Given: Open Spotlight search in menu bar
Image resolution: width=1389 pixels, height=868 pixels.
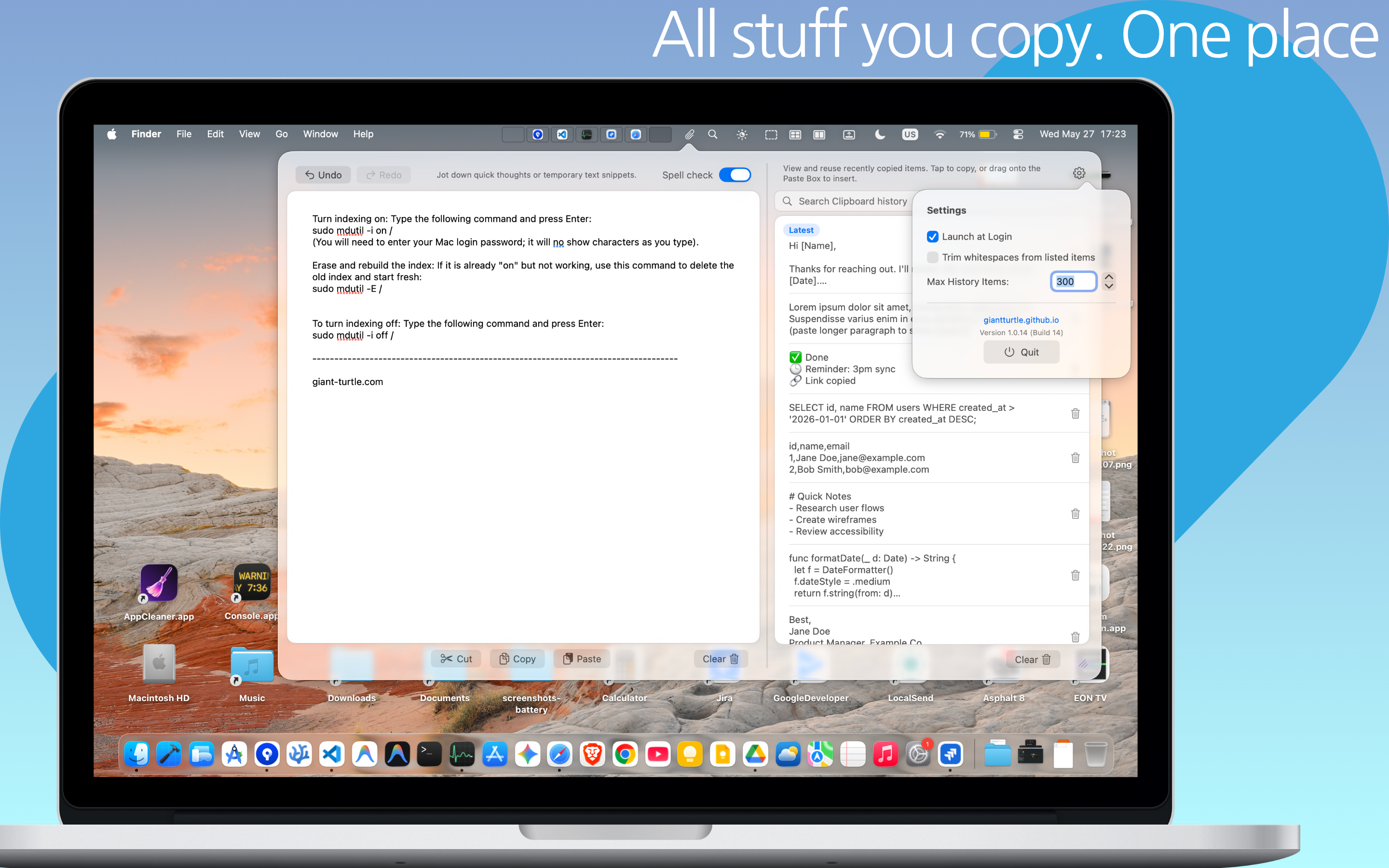Looking at the screenshot, I should [713, 135].
